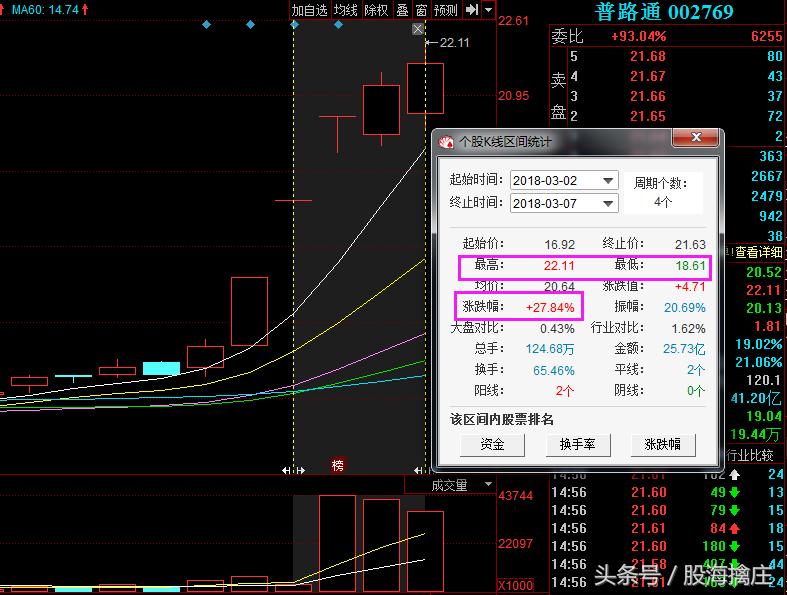Viewport: 787px width, 595px height.
Task: Click the third blue diamond on dashed line
Action: [295, 24]
